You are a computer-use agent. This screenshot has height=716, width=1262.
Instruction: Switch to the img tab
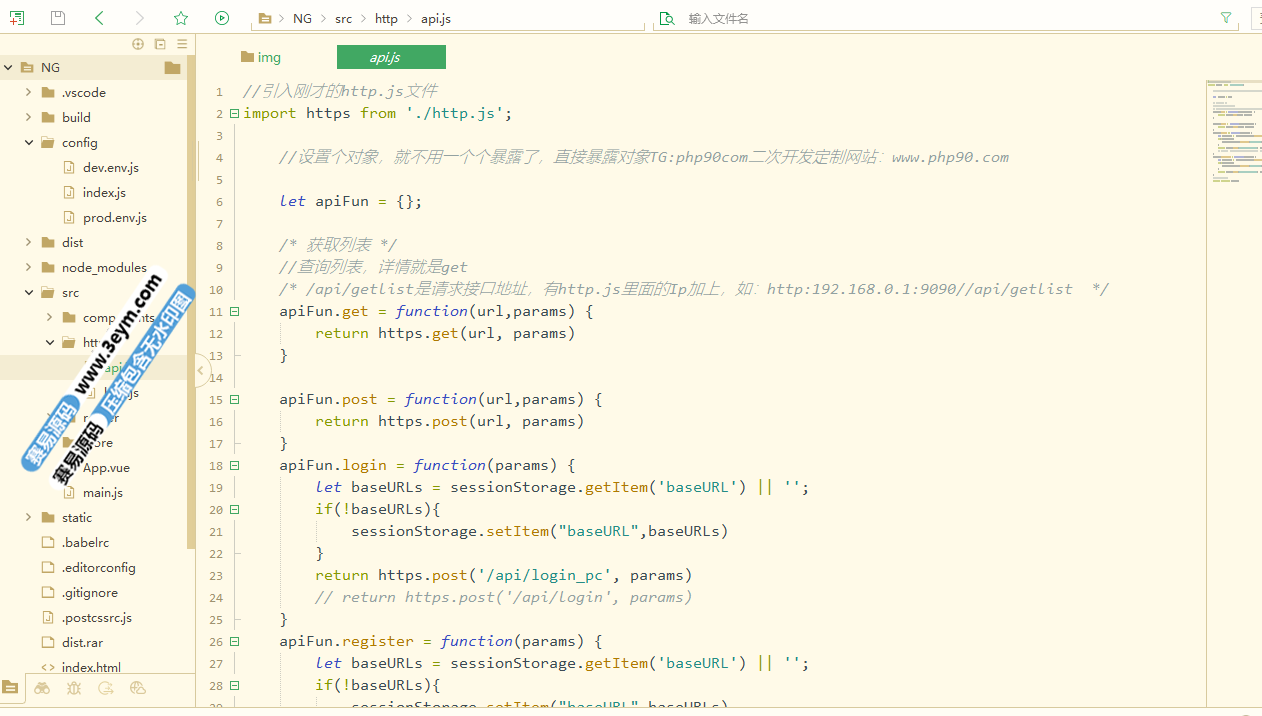pyautogui.click(x=262, y=57)
